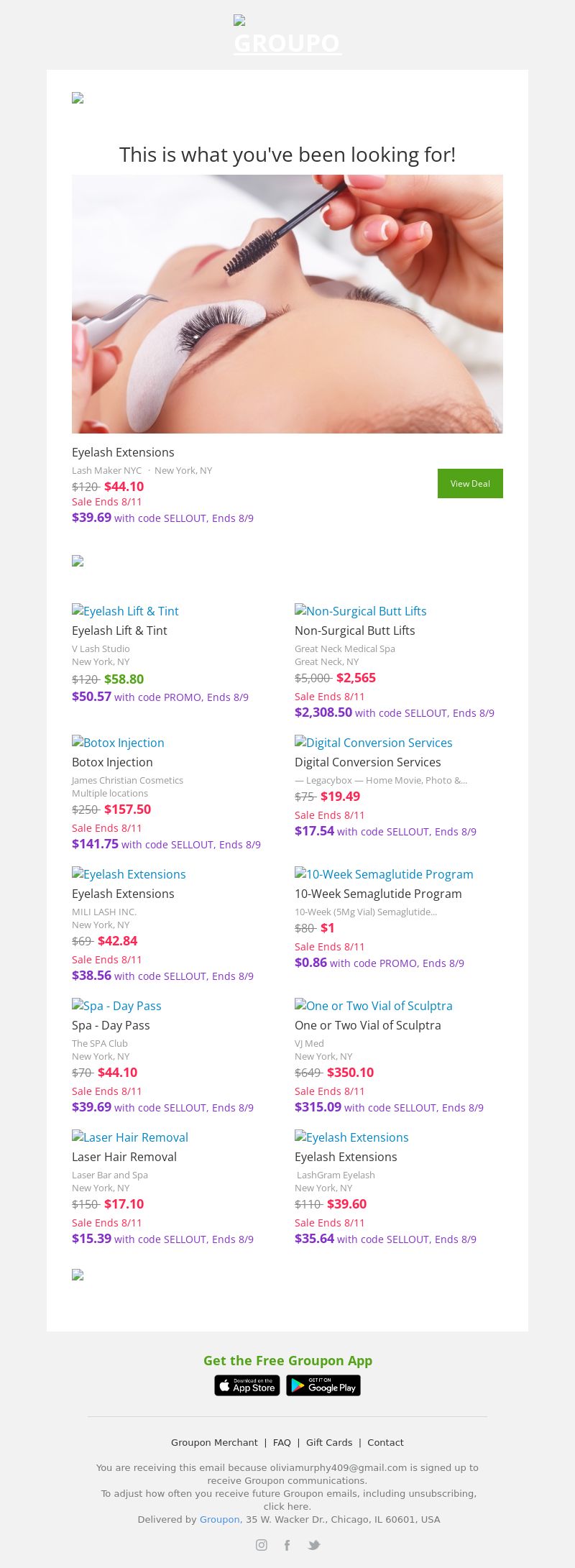This screenshot has height=1568, width=575.
Task: Open the Gift Cards footer link
Action: pos(329,1442)
